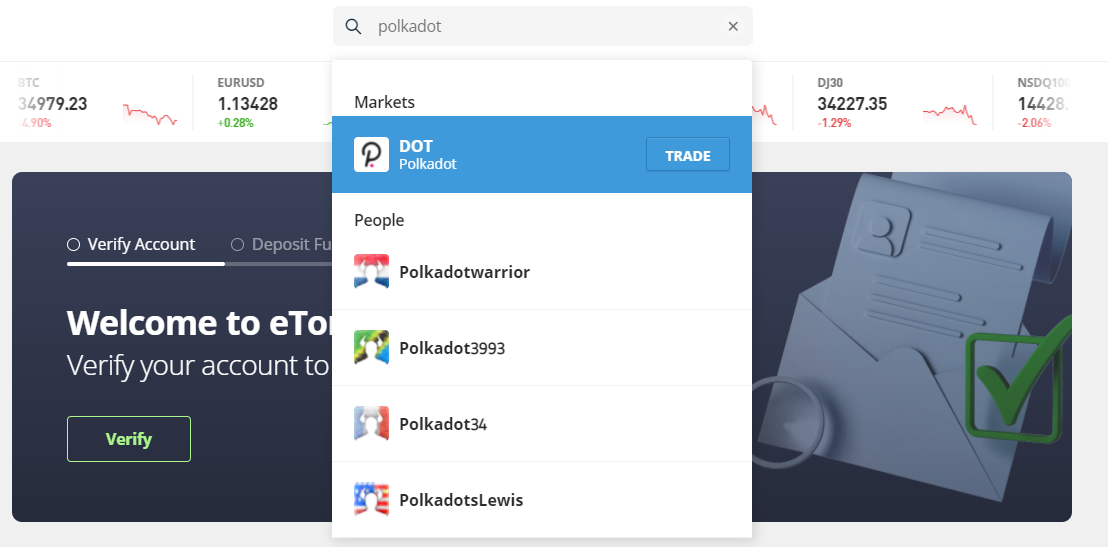
Task: Open Polkadotwarrior profile result
Action: (x=542, y=272)
